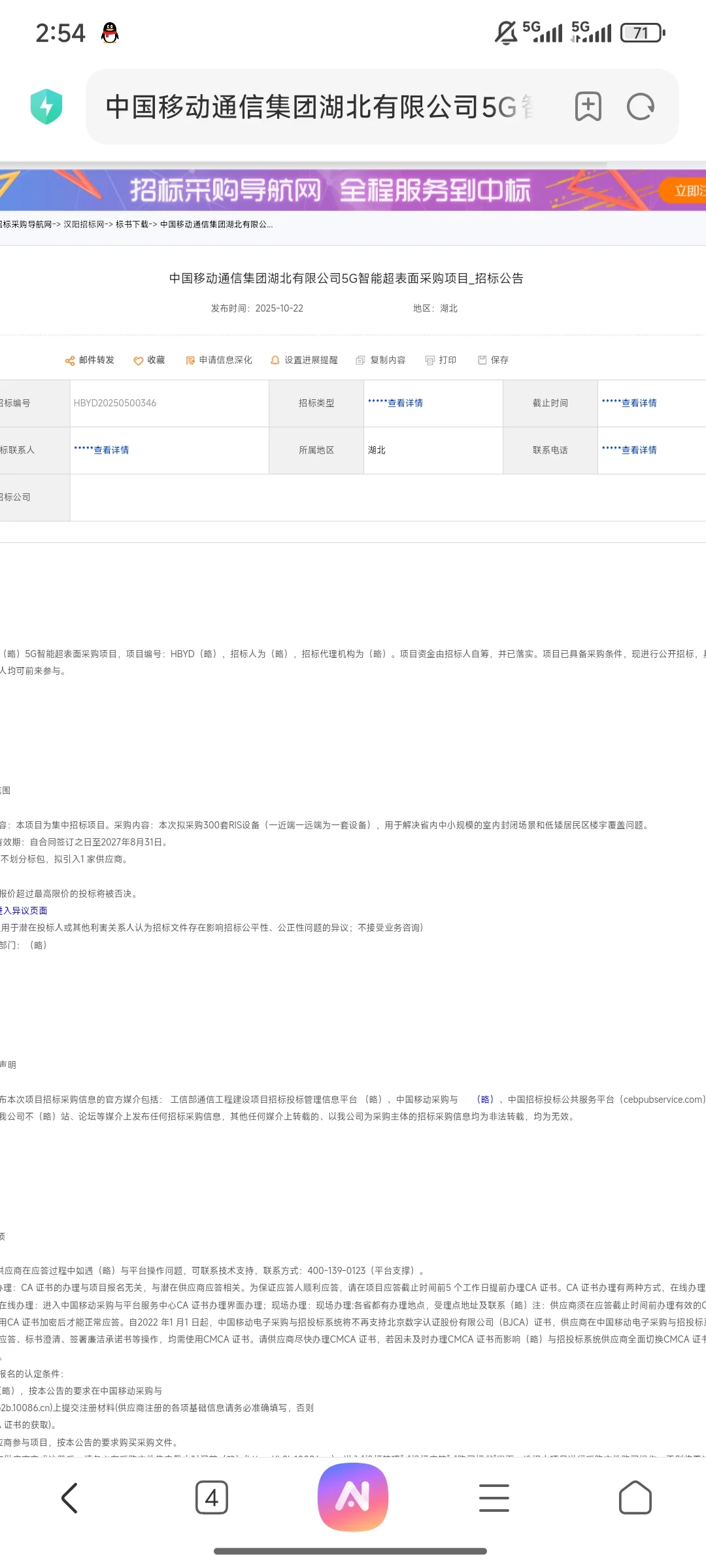Viewport: 706px width, 1568px height.
Task: Select publish date 2025-10-22 text
Action: [279, 308]
